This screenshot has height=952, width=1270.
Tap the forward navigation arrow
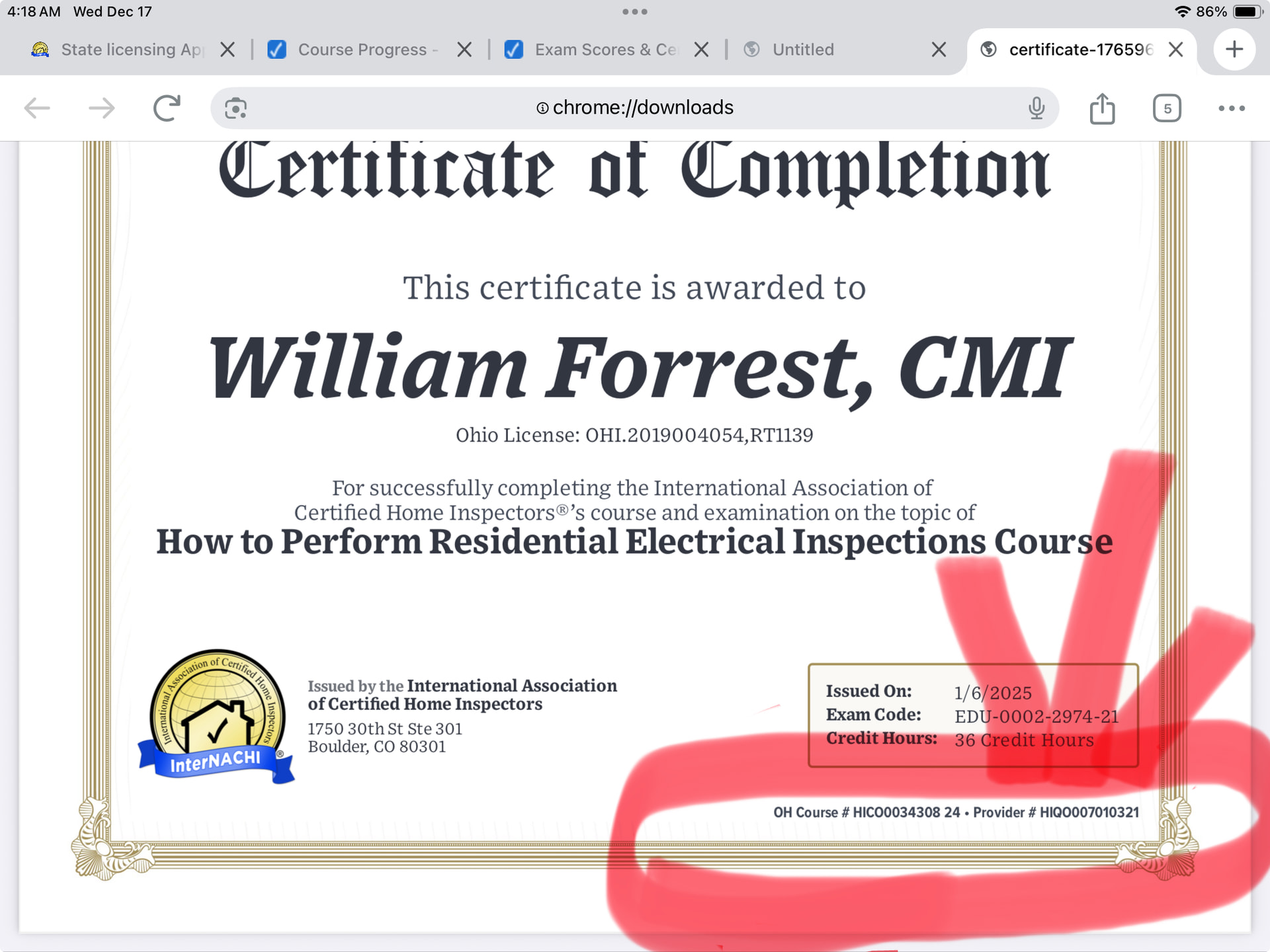point(101,108)
